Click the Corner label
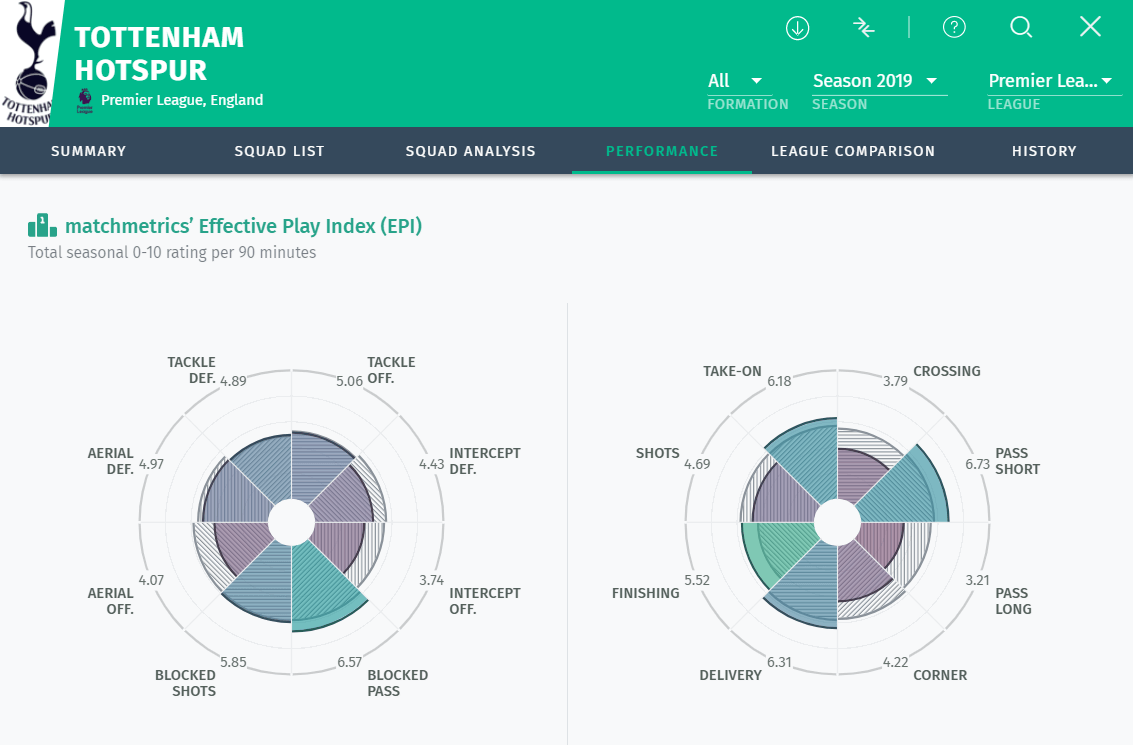Image resolution: width=1133 pixels, height=745 pixels. (939, 675)
